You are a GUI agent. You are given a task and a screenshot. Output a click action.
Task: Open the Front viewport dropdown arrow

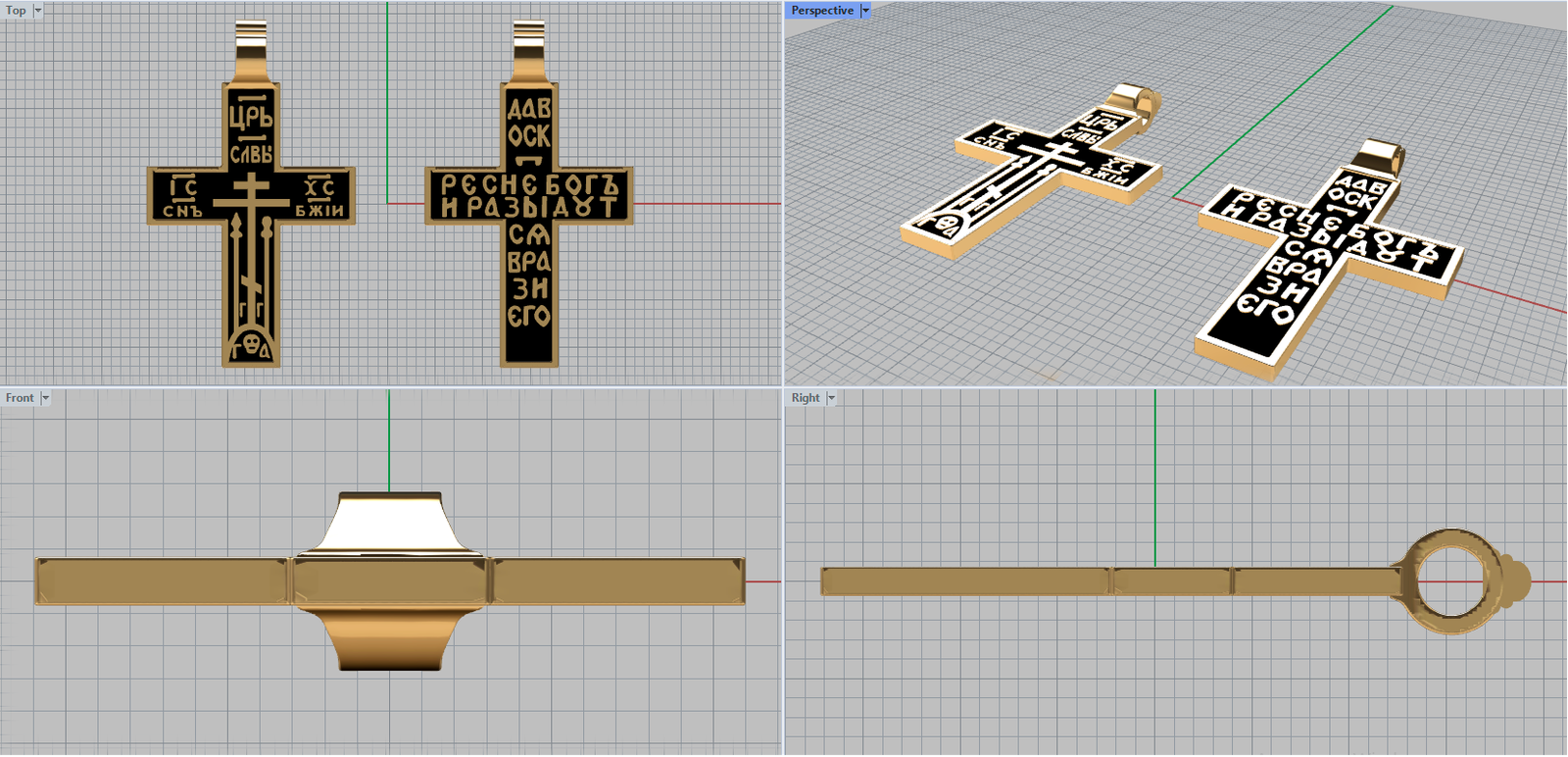(45, 398)
